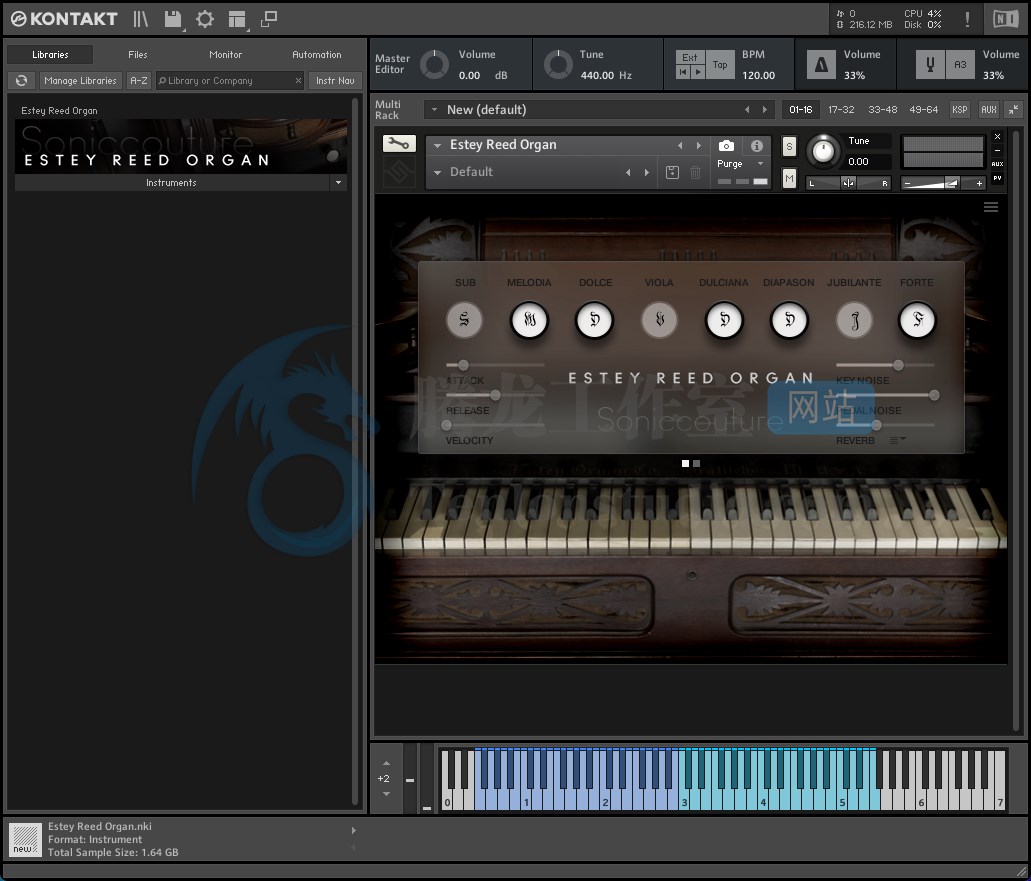
Task: Sort libraries with A-Z button
Action: (x=139, y=80)
